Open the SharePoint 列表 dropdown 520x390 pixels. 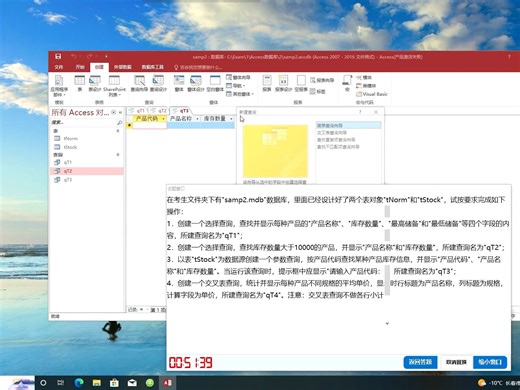point(114,86)
